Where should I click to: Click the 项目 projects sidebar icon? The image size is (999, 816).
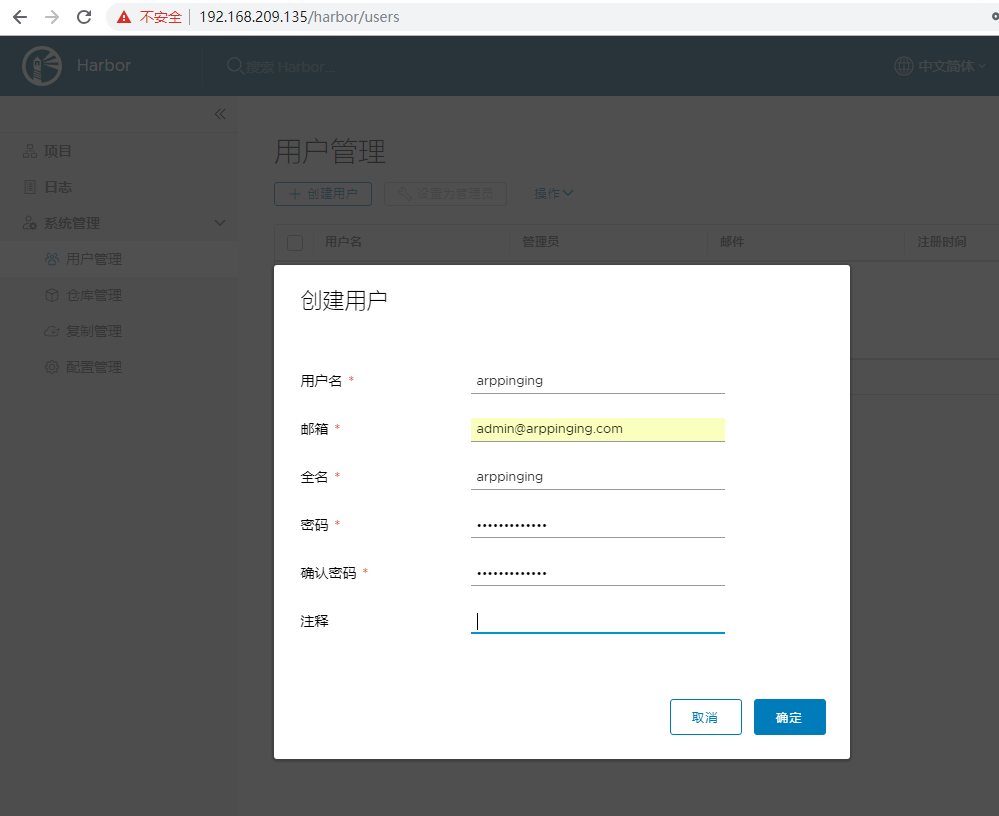coord(30,151)
